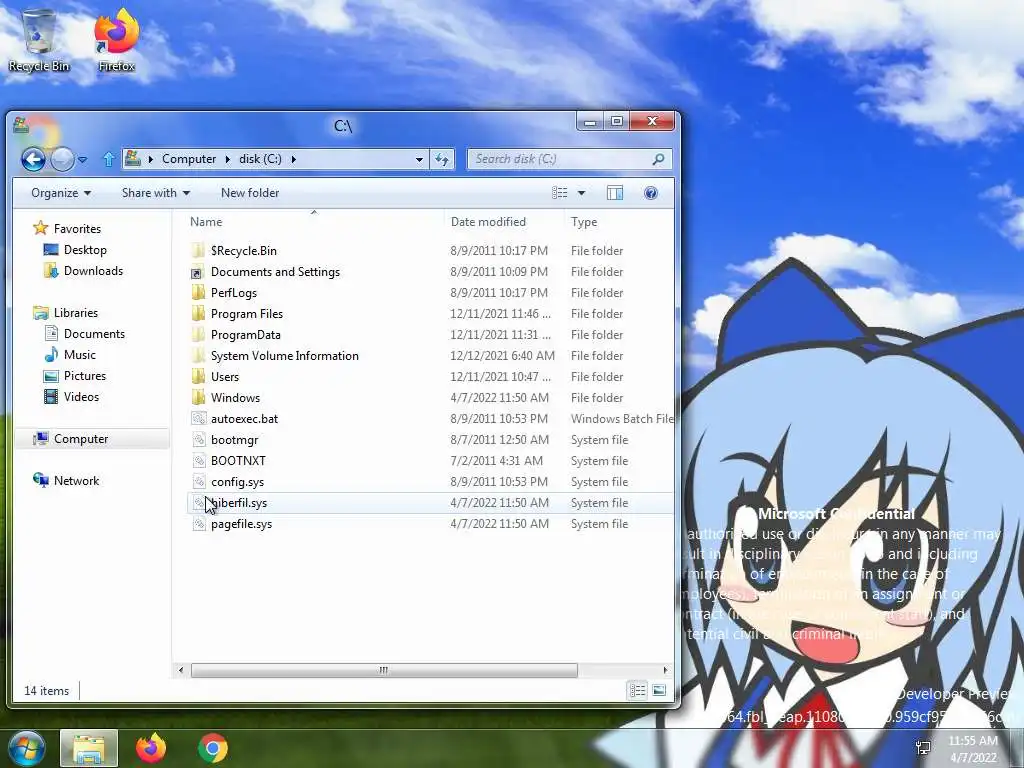Open Explorer help
Screen dimensions: 1024x768
pyautogui.click(x=650, y=193)
